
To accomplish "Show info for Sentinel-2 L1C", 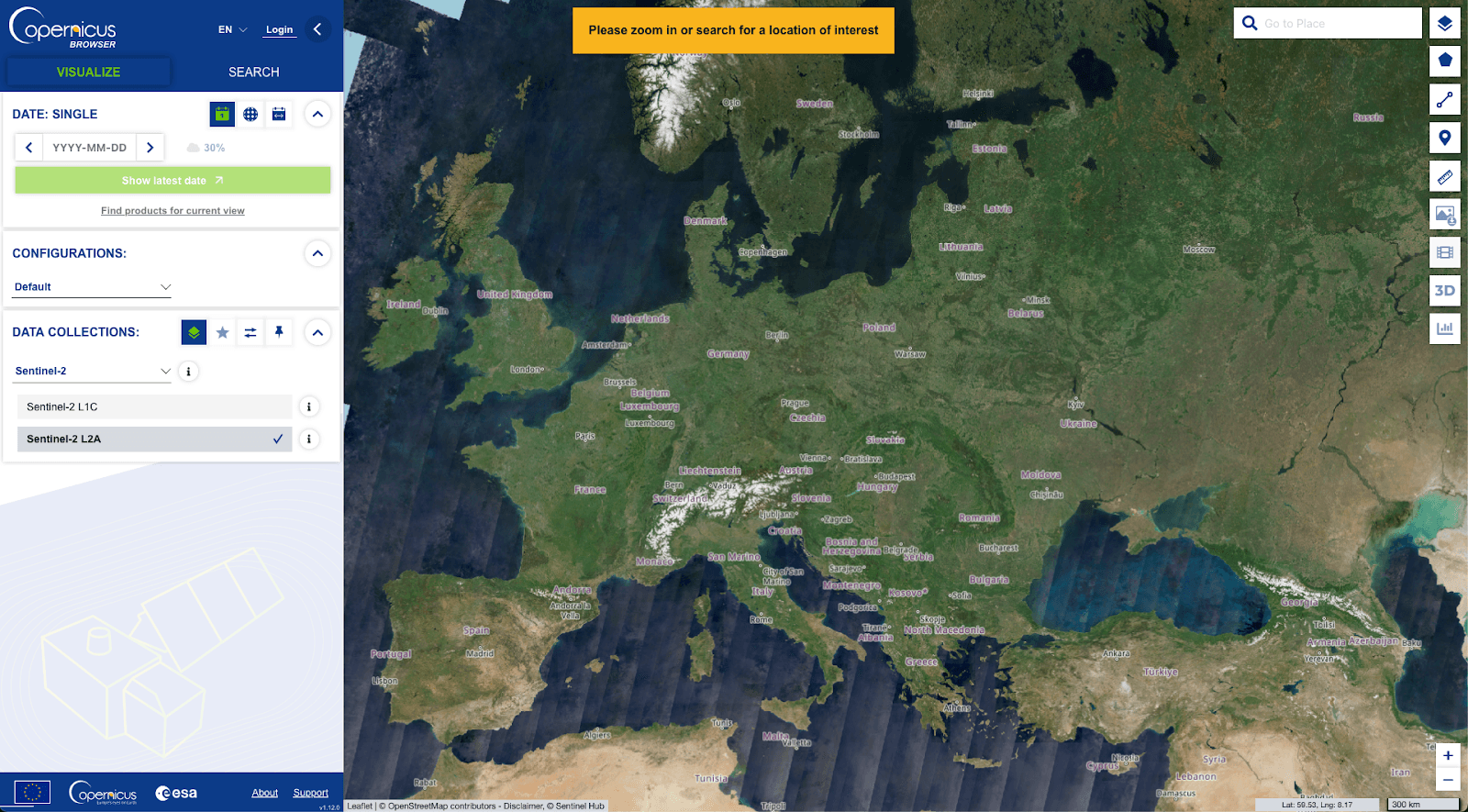I will point(309,406).
